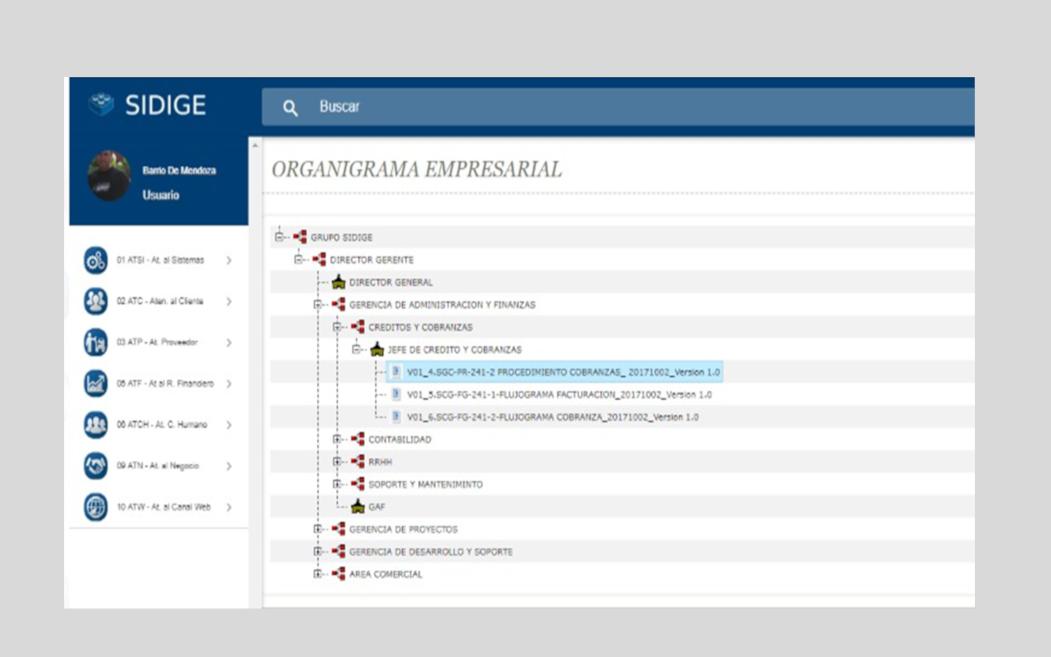Click RRHH org-chart icon
Viewport: 1051px width, 657px height.
358,462
